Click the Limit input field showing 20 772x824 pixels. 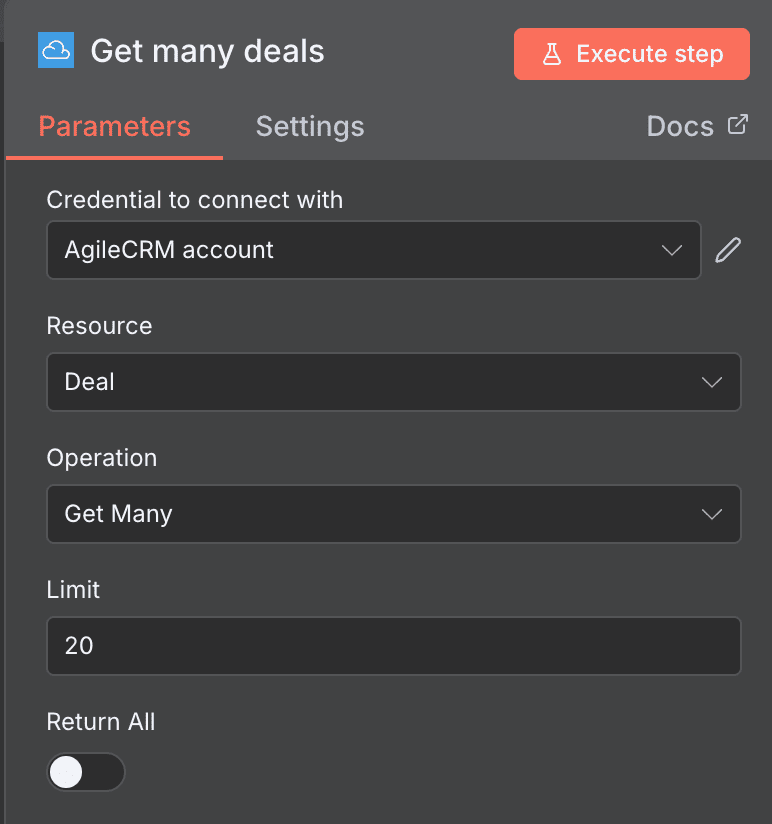(393, 646)
